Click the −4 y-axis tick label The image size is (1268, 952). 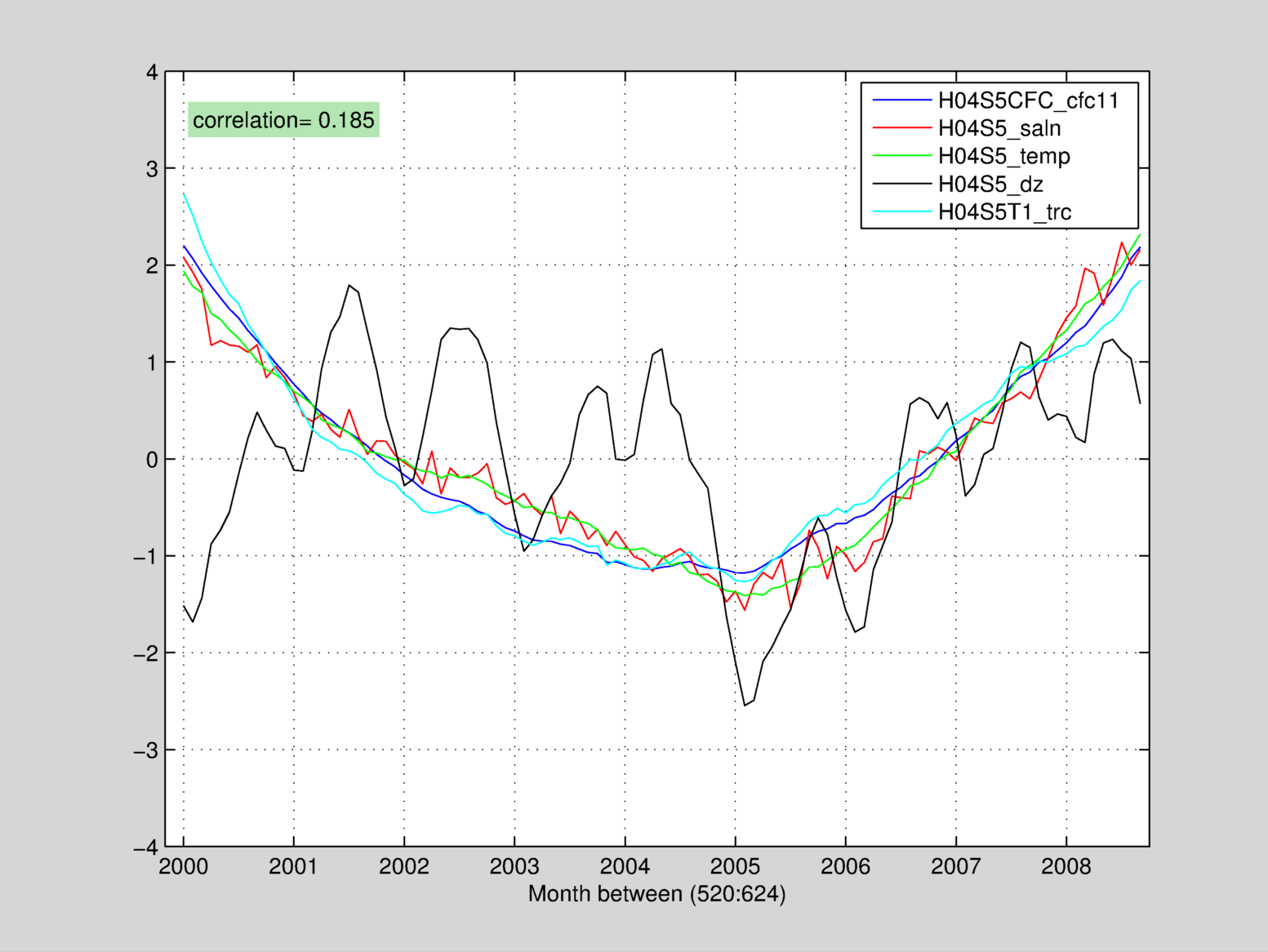pyautogui.click(x=146, y=847)
